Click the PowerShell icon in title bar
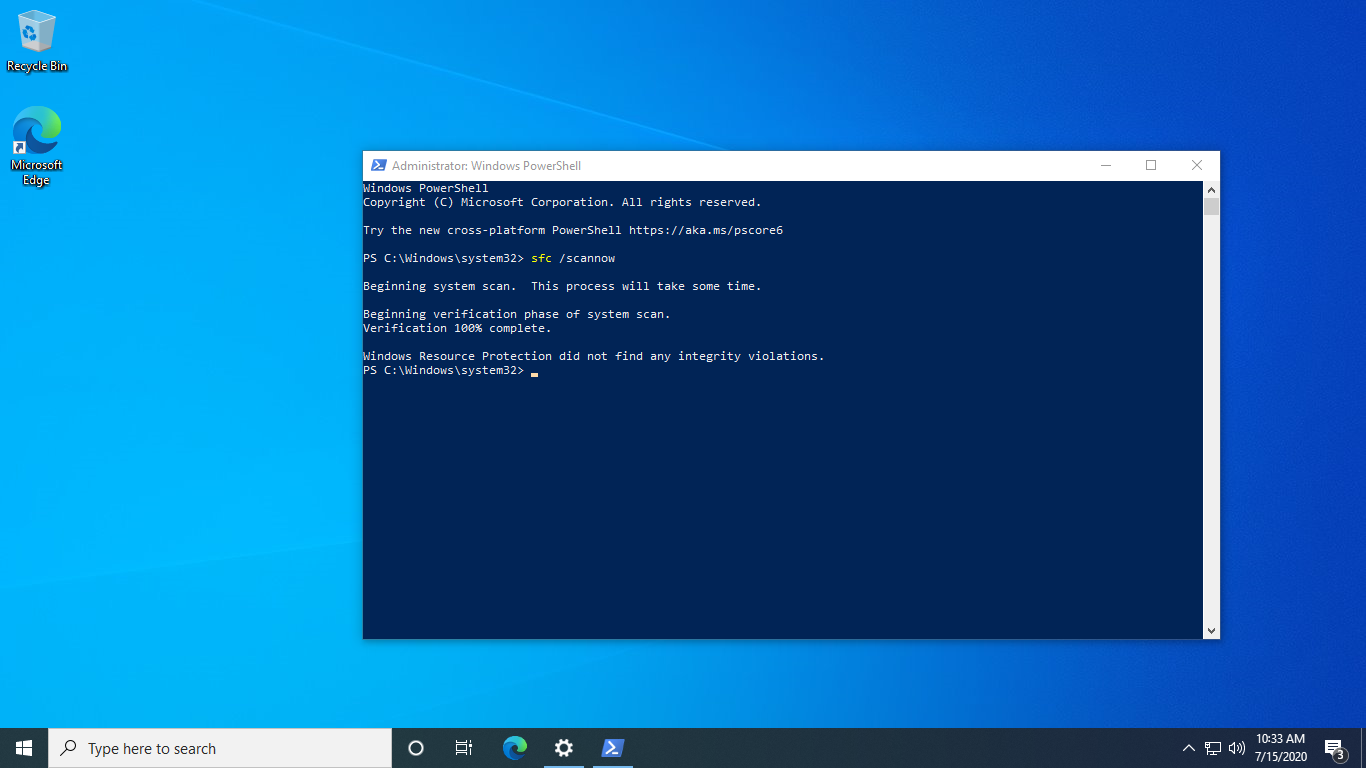The width and height of the screenshot is (1366, 768). point(379,166)
